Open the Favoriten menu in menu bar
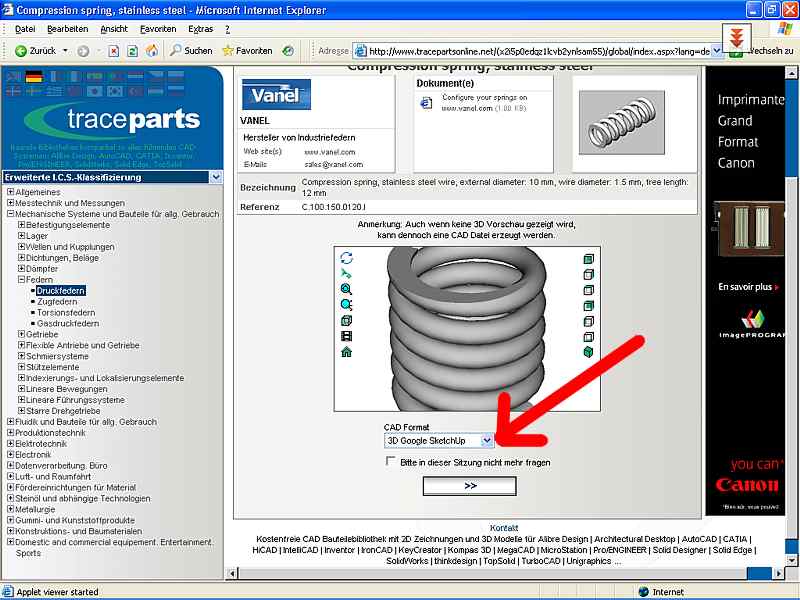800x600 pixels. click(158, 29)
